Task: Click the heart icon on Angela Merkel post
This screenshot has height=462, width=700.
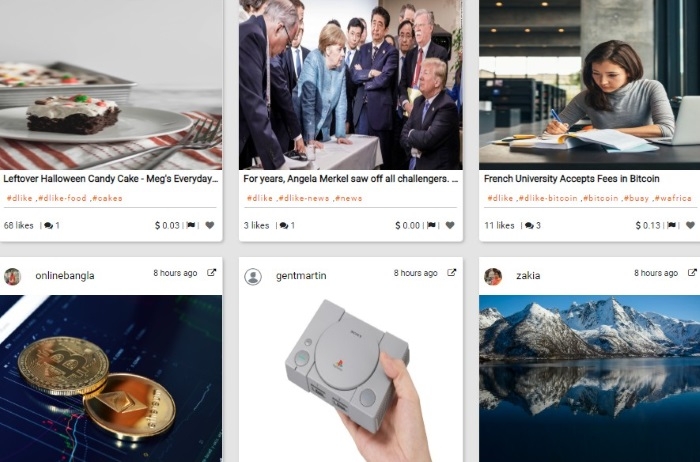Action: pyautogui.click(x=450, y=225)
